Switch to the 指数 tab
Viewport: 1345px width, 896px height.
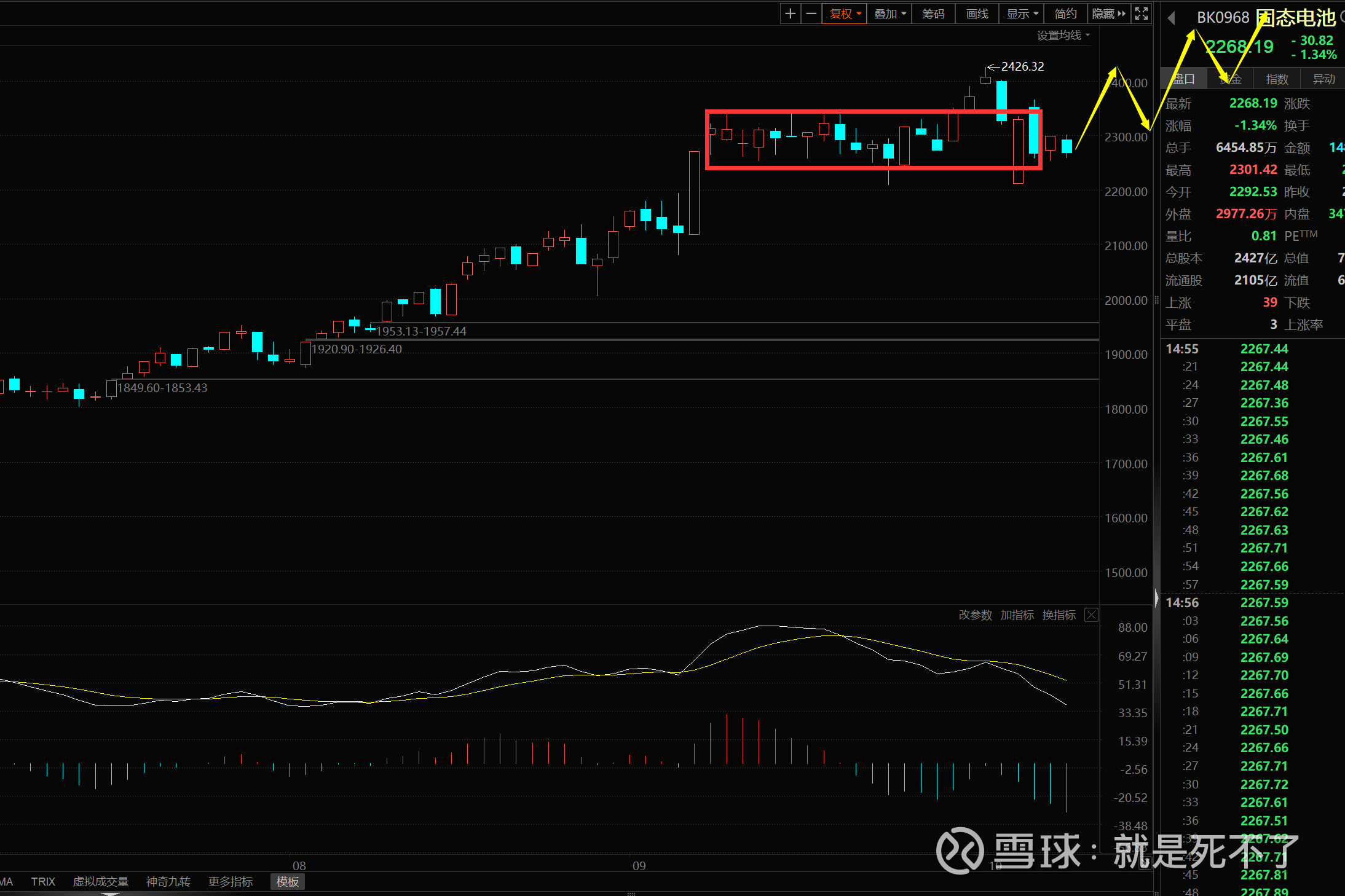click(1277, 79)
